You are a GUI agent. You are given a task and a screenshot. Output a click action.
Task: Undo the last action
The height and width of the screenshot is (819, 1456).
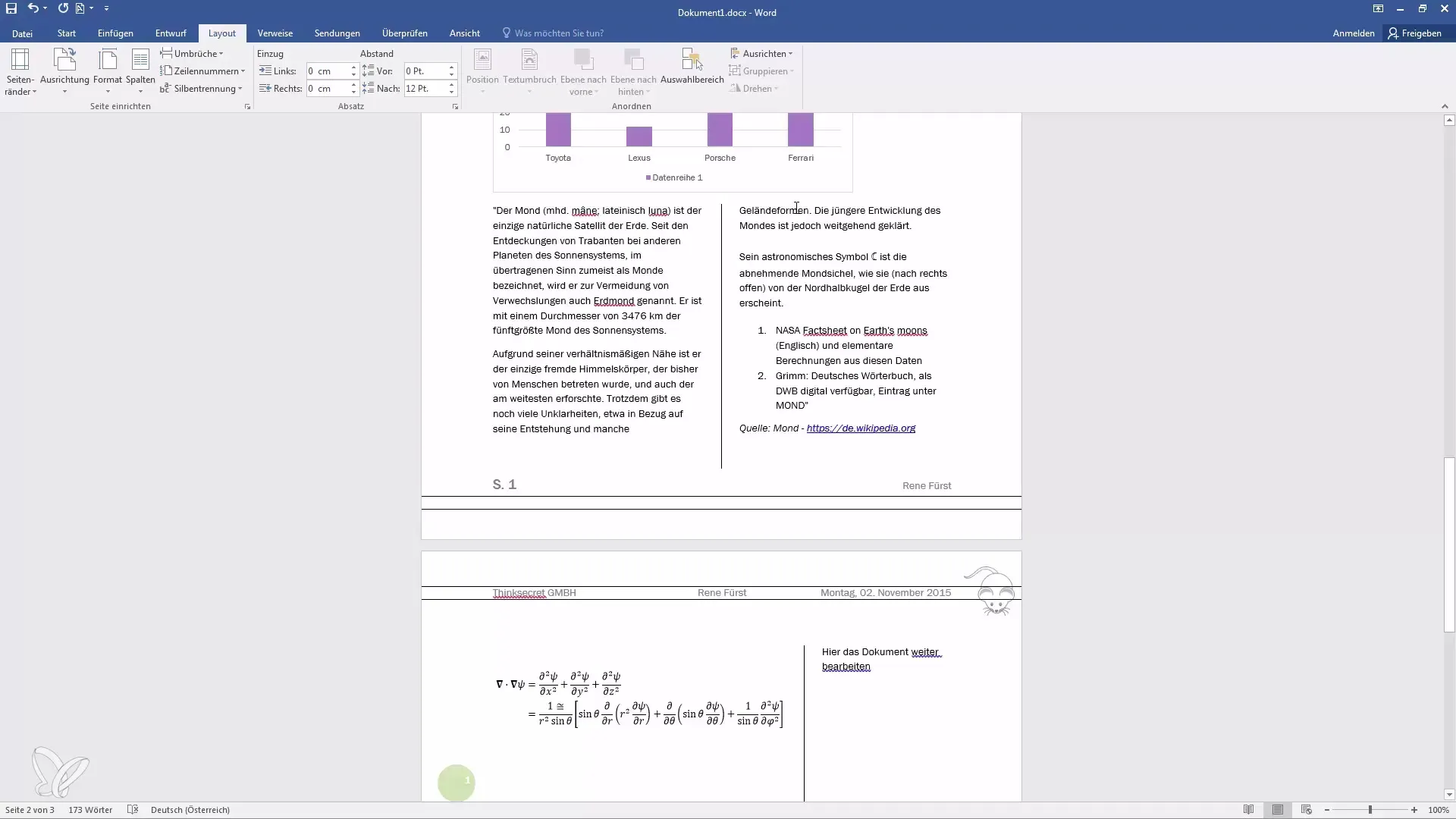33,8
